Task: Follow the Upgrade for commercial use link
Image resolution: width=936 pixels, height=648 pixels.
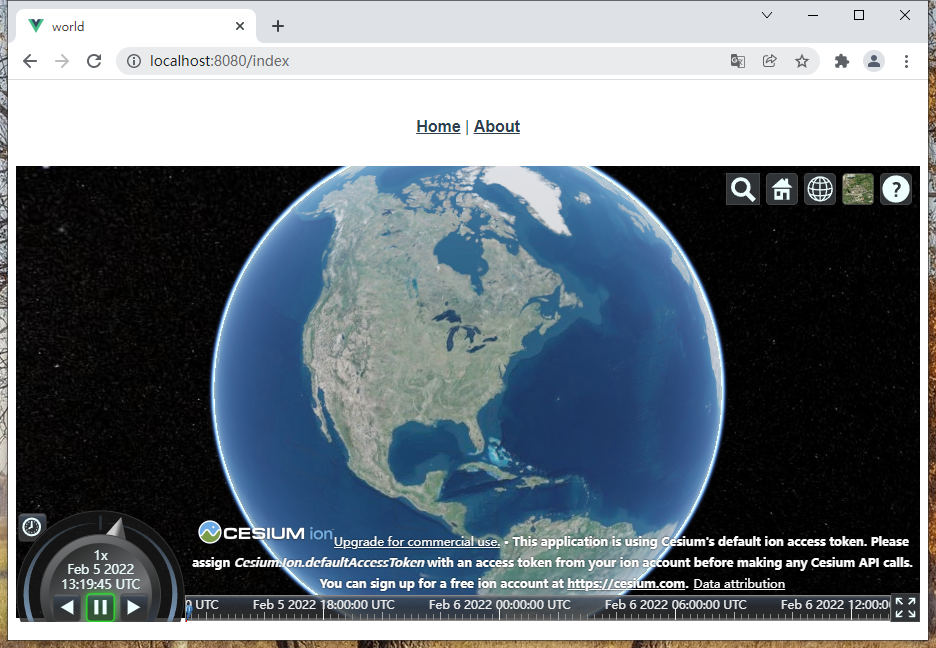Action: tap(417, 542)
